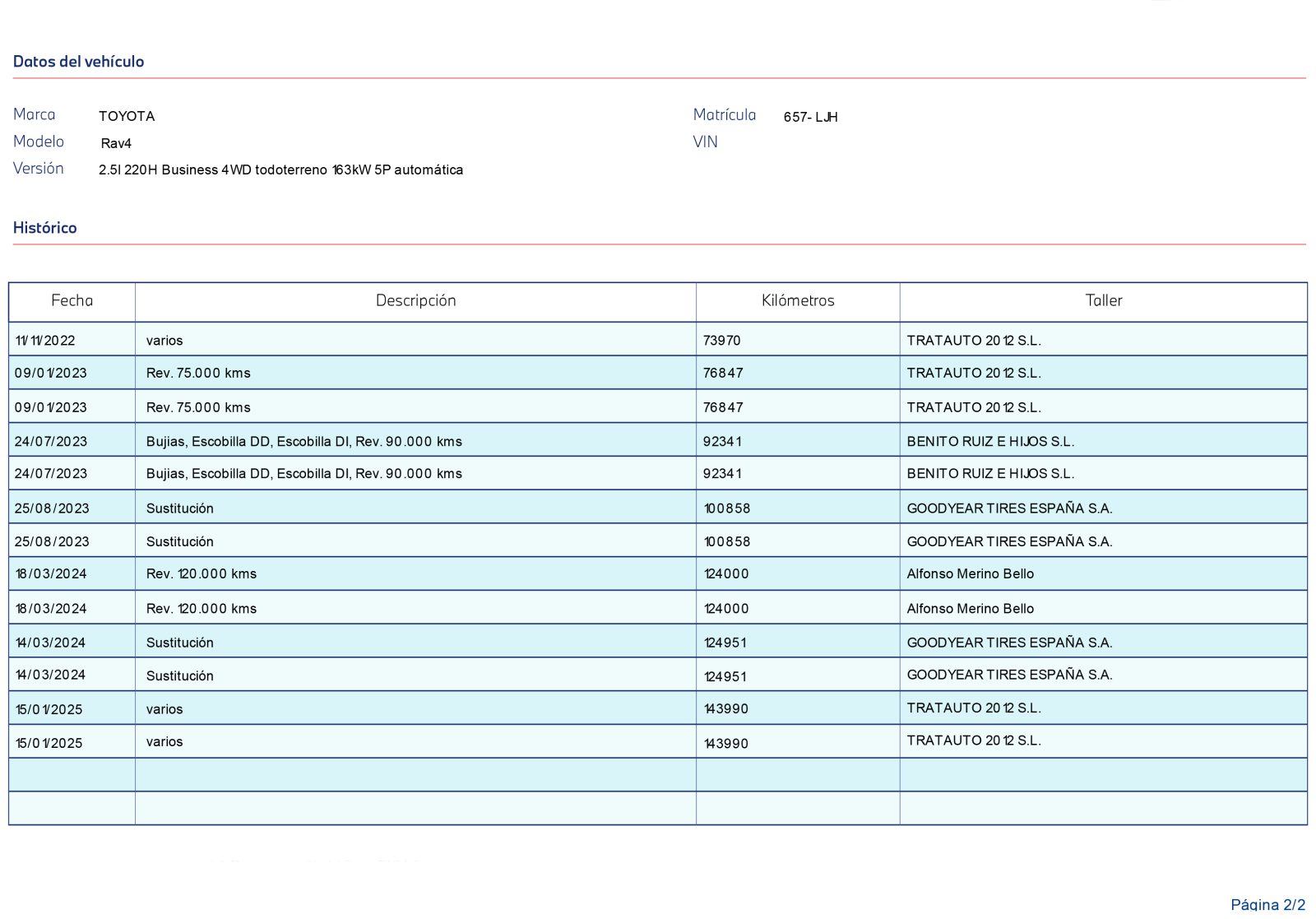
Task: Click the 'Kilómetros' column header
Action: [x=797, y=301]
